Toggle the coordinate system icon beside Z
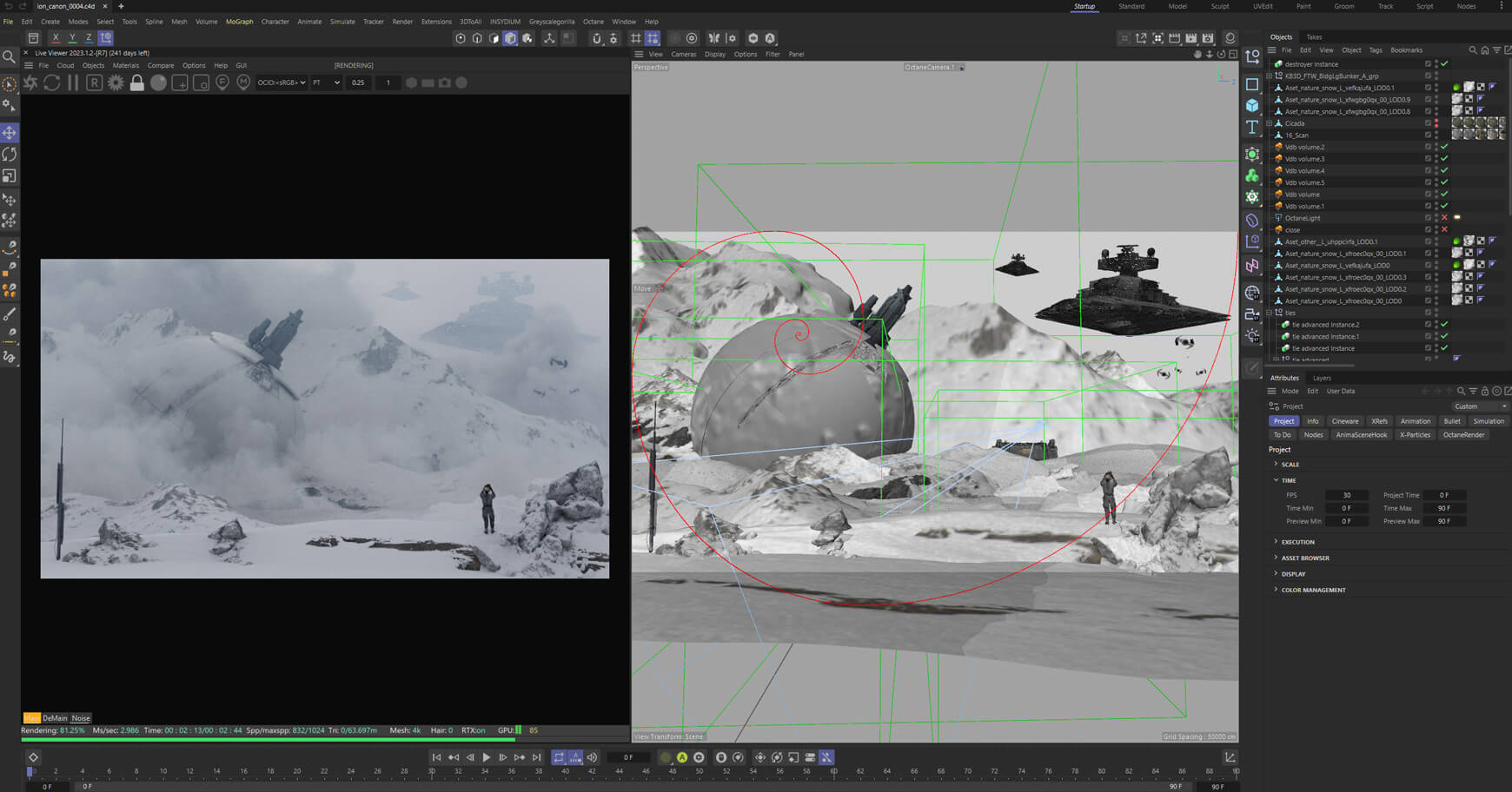 point(106,38)
